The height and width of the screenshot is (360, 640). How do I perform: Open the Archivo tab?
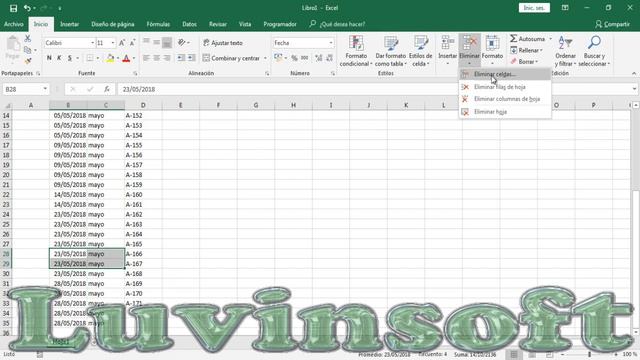13,24
